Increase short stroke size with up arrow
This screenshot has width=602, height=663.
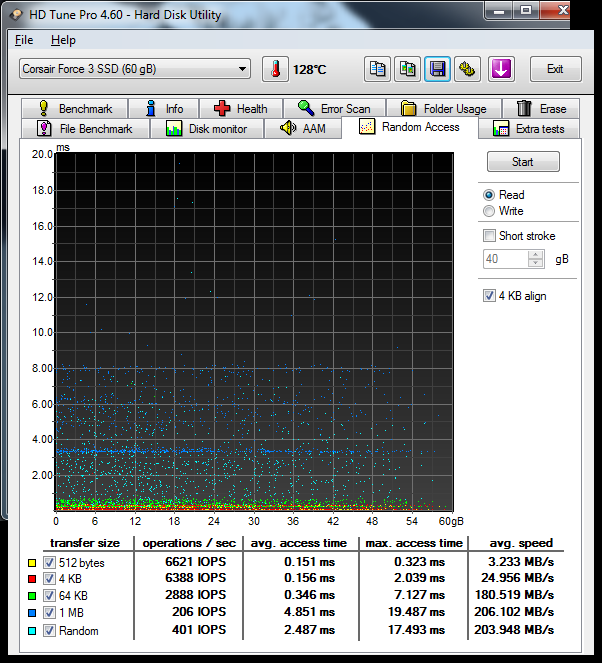pos(536,255)
